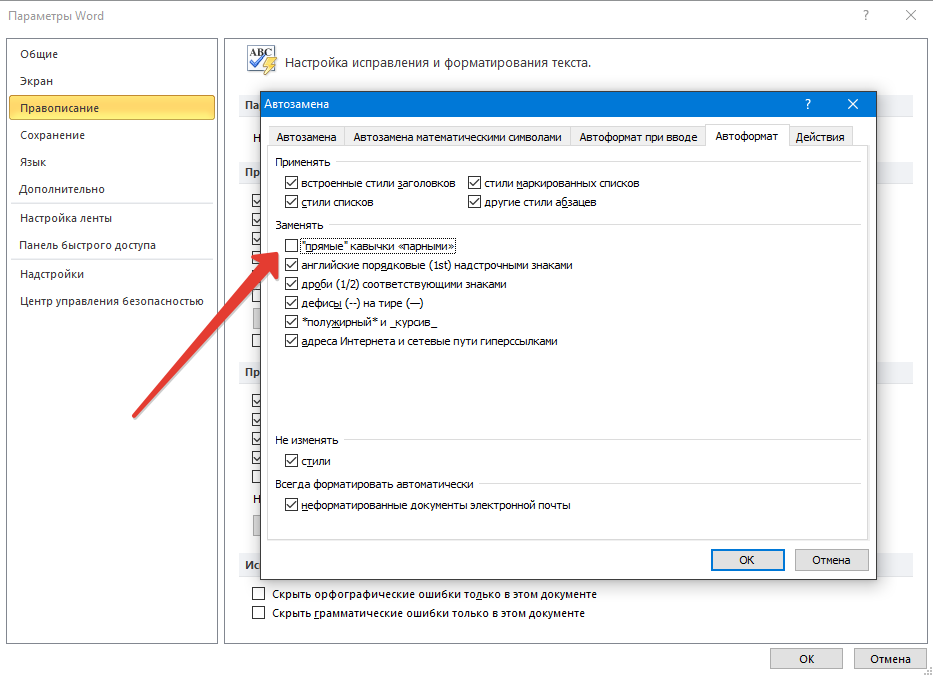933x675 pixels.
Task: Open the Надстройки category
Action: coord(112,274)
